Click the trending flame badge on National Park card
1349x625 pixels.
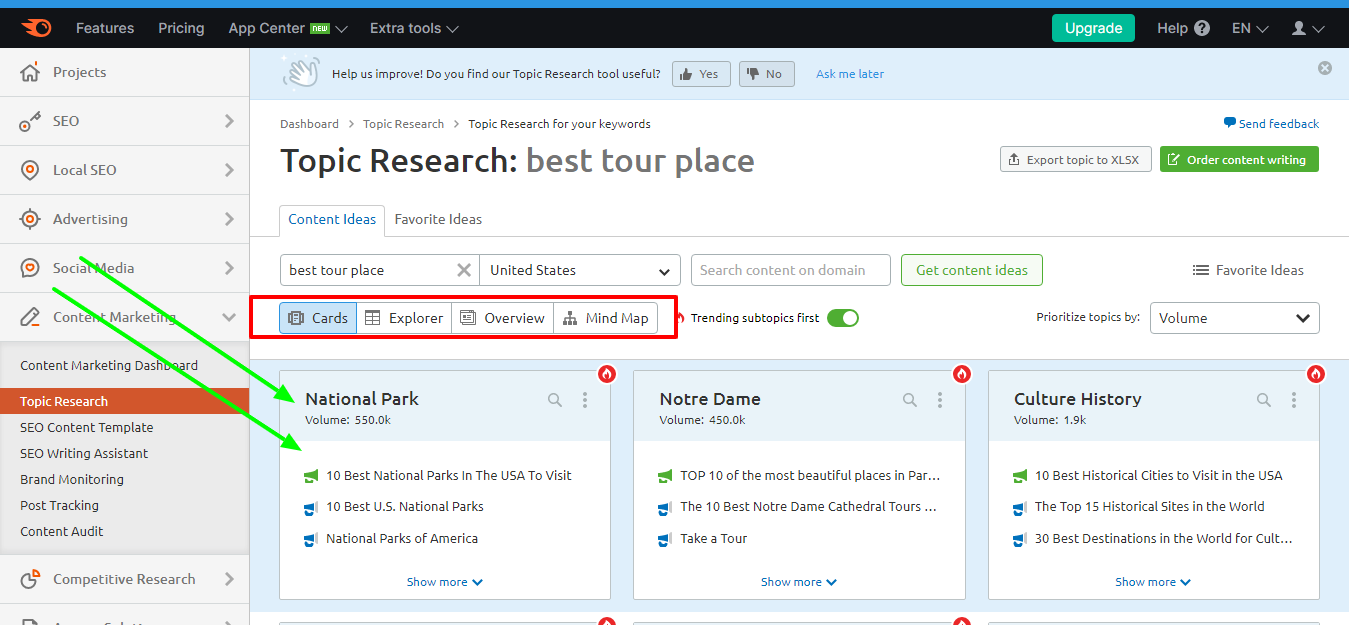click(x=607, y=374)
